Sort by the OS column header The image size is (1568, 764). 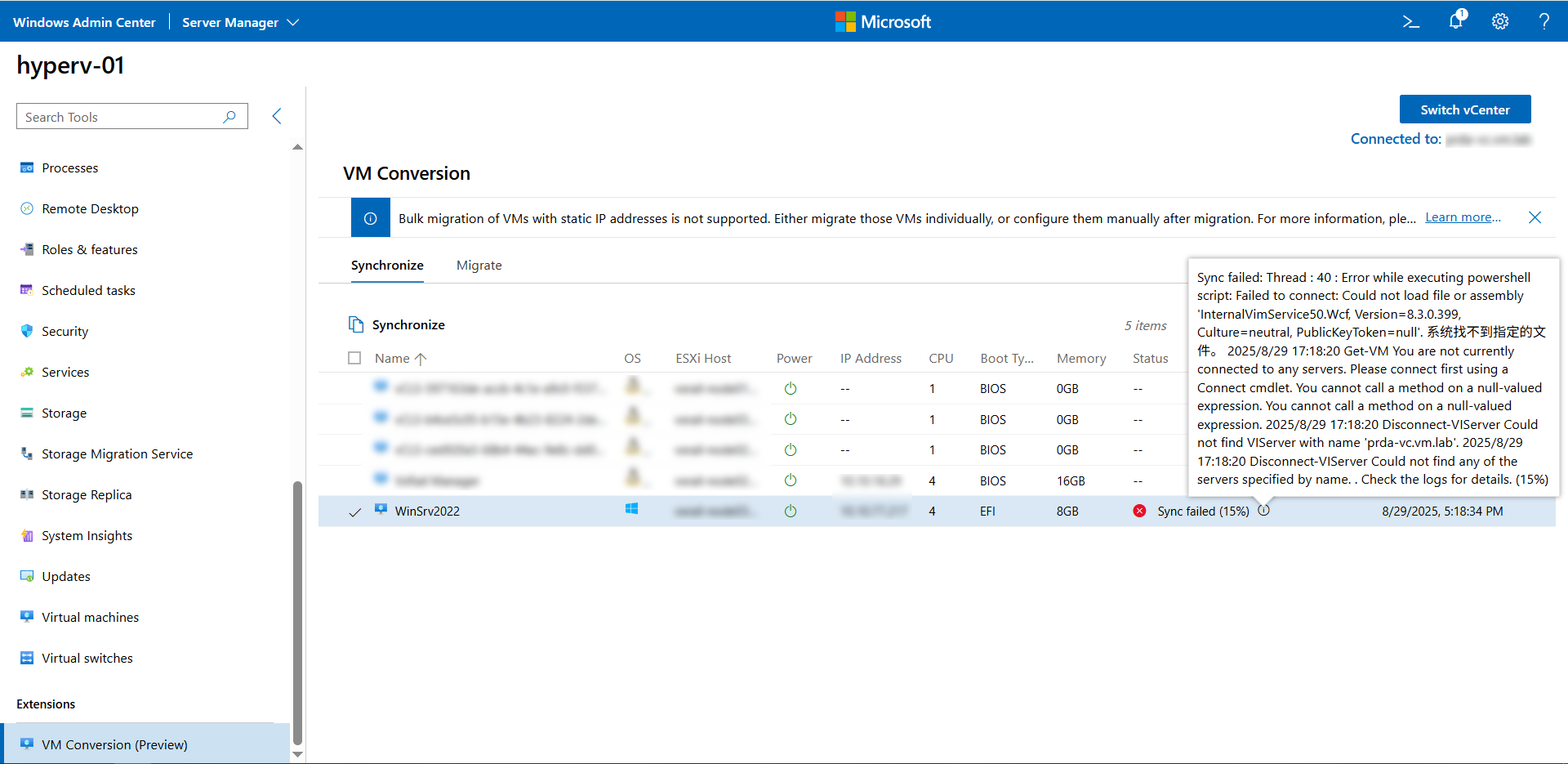(x=632, y=358)
